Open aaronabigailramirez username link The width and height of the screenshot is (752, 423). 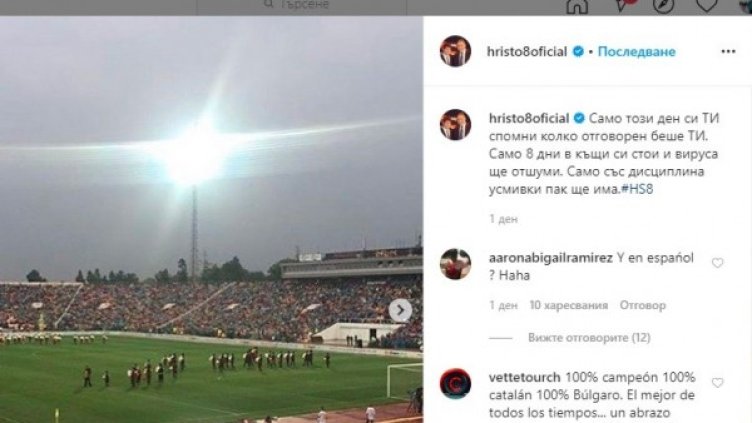(x=551, y=258)
